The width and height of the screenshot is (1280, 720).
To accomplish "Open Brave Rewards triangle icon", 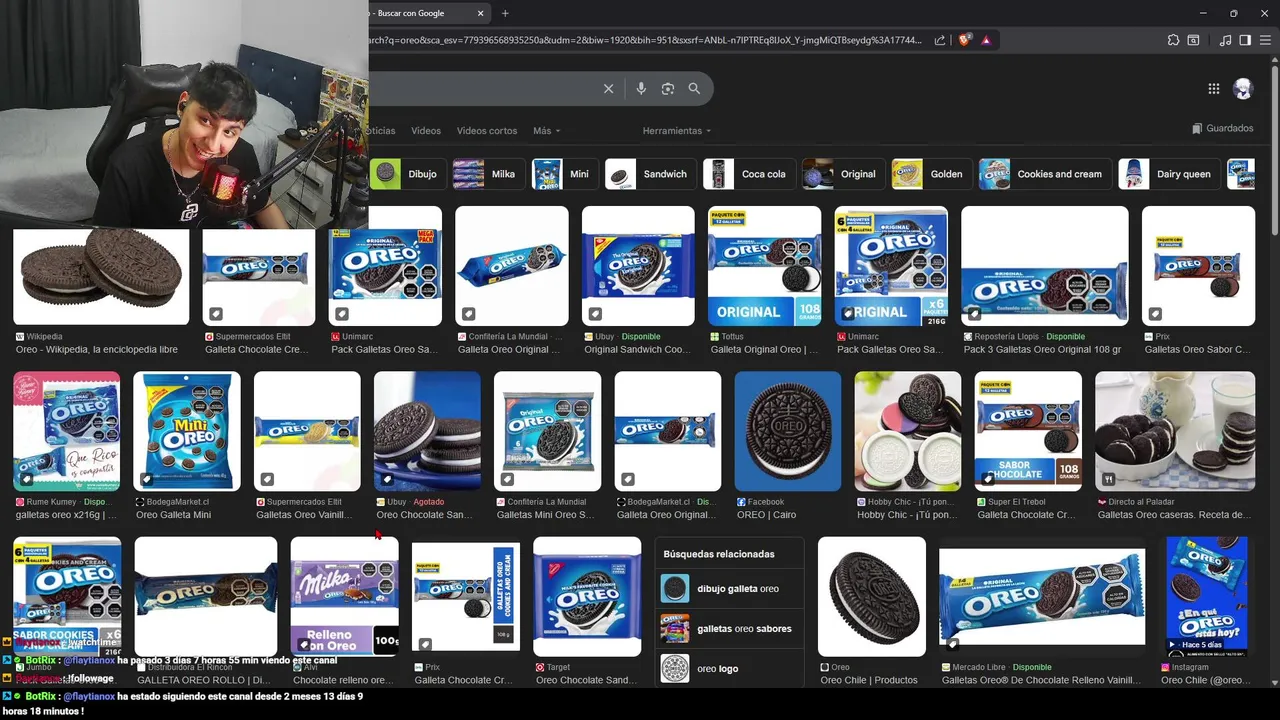I will [986, 40].
